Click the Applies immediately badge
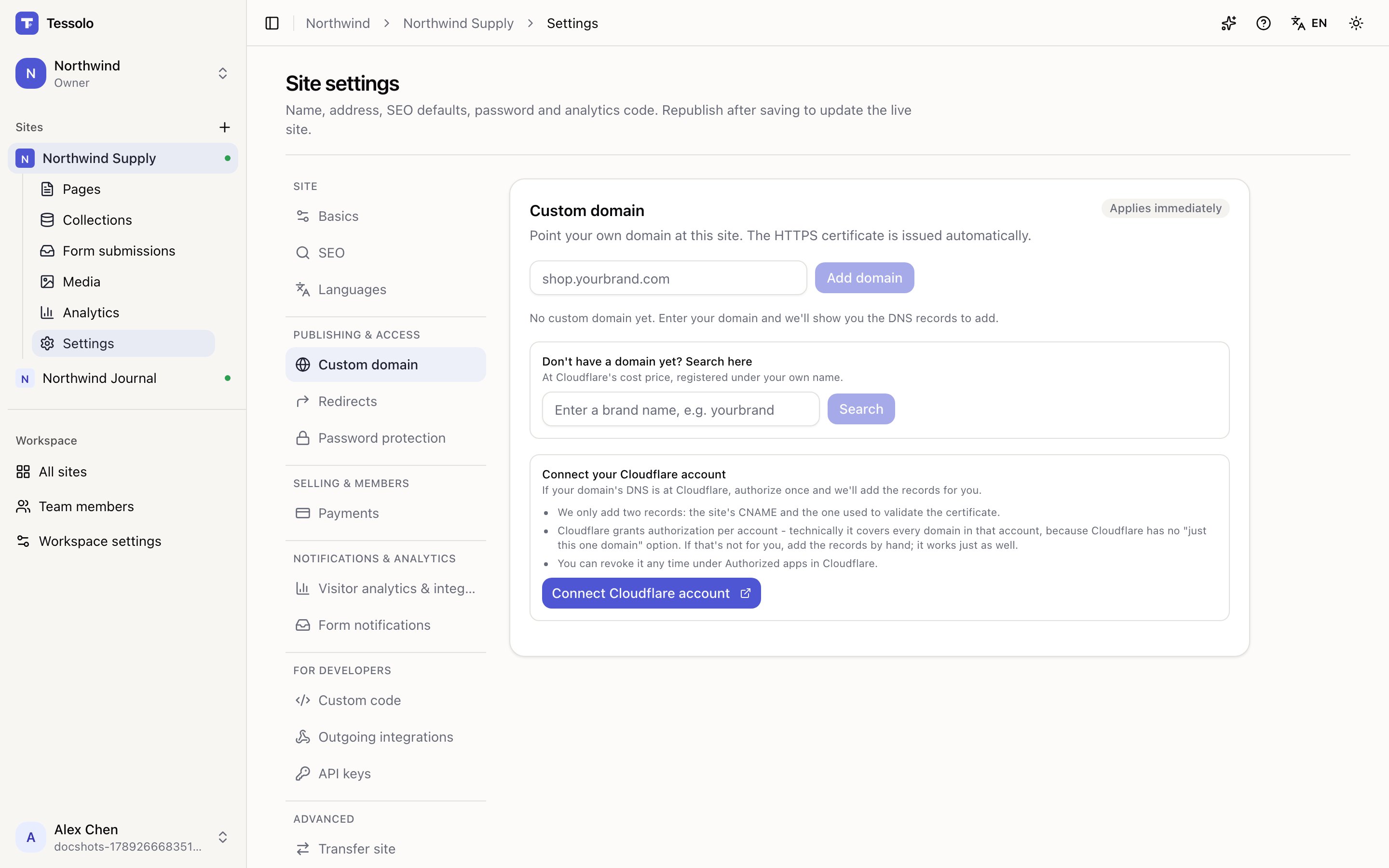 (1165, 208)
